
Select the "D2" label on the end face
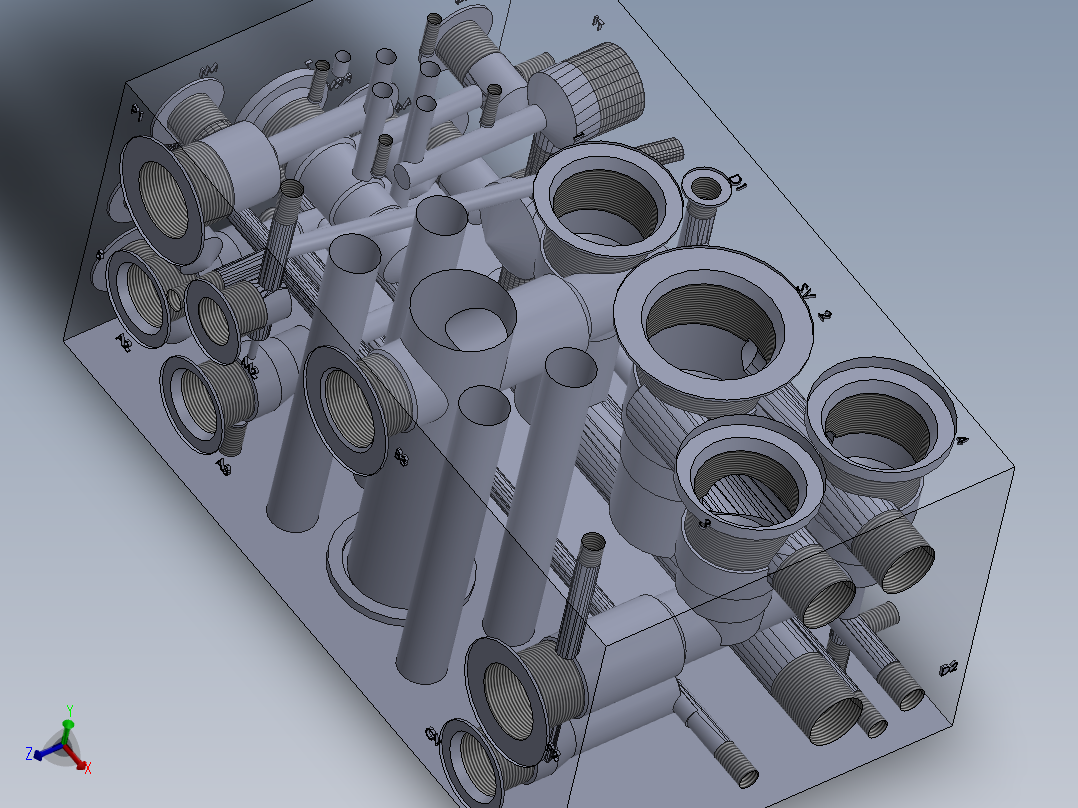948,668
